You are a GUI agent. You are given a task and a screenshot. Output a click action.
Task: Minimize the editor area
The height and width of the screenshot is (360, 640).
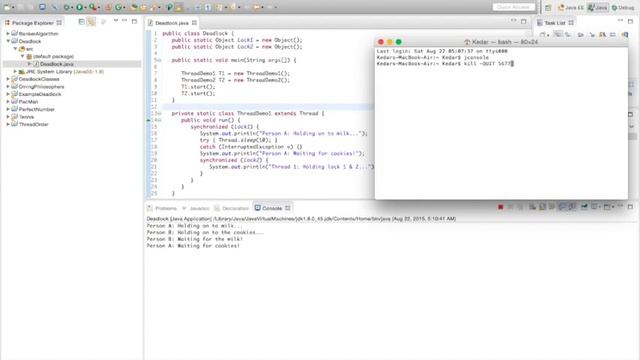[x=513, y=20]
